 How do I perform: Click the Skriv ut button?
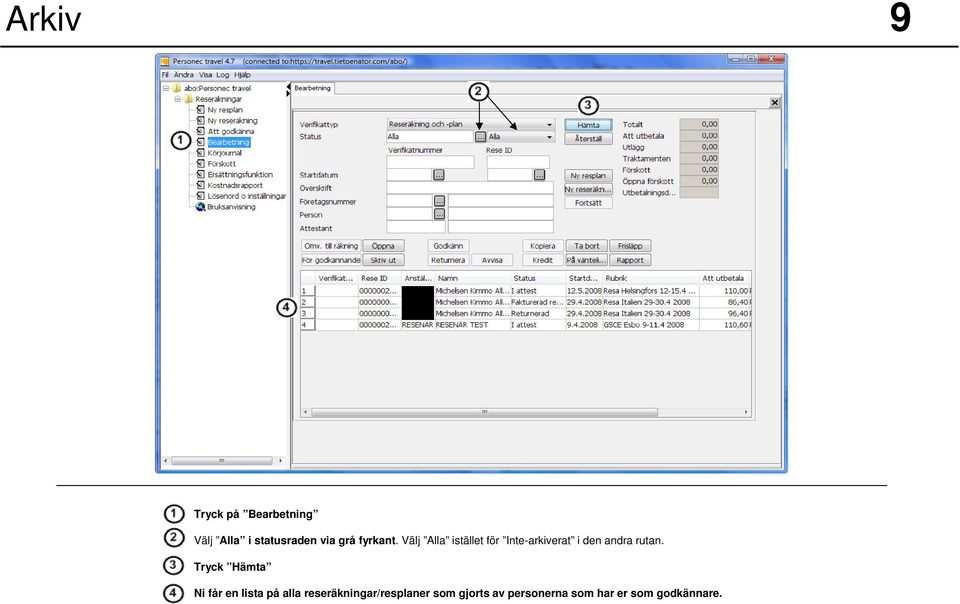383,260
